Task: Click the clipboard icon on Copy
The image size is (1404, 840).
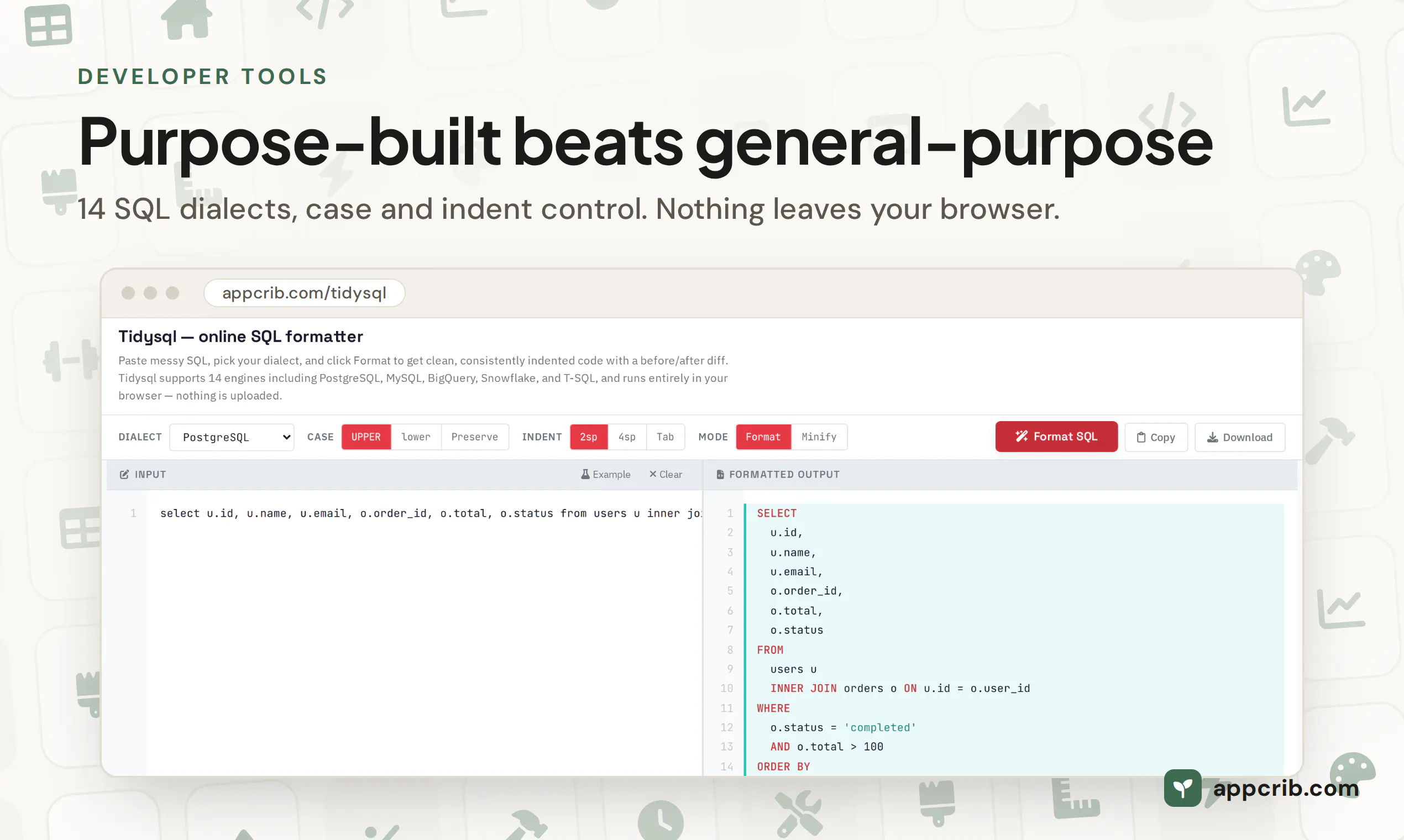Action: point(1141,438)
